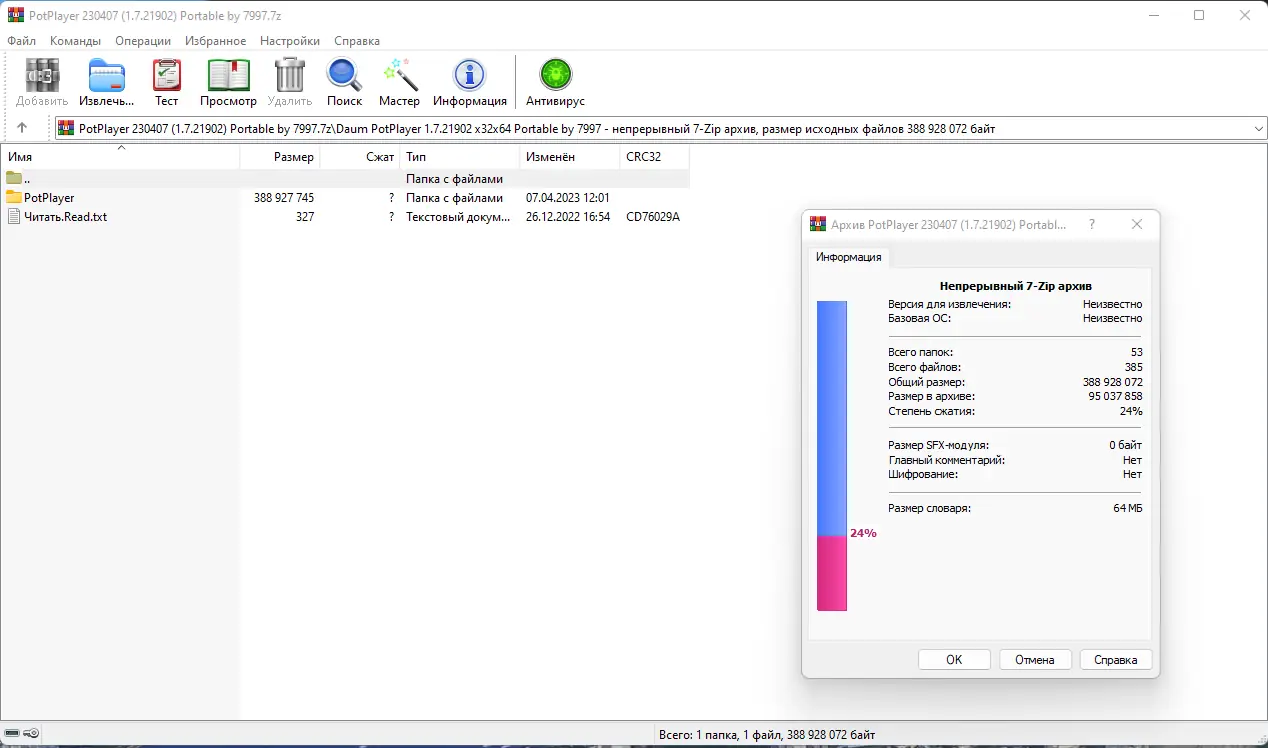Screen dimensions: 1268x748
Task: Select the Извлечь (Extract) toolbar icon
Action: click(x=106, y=75)
